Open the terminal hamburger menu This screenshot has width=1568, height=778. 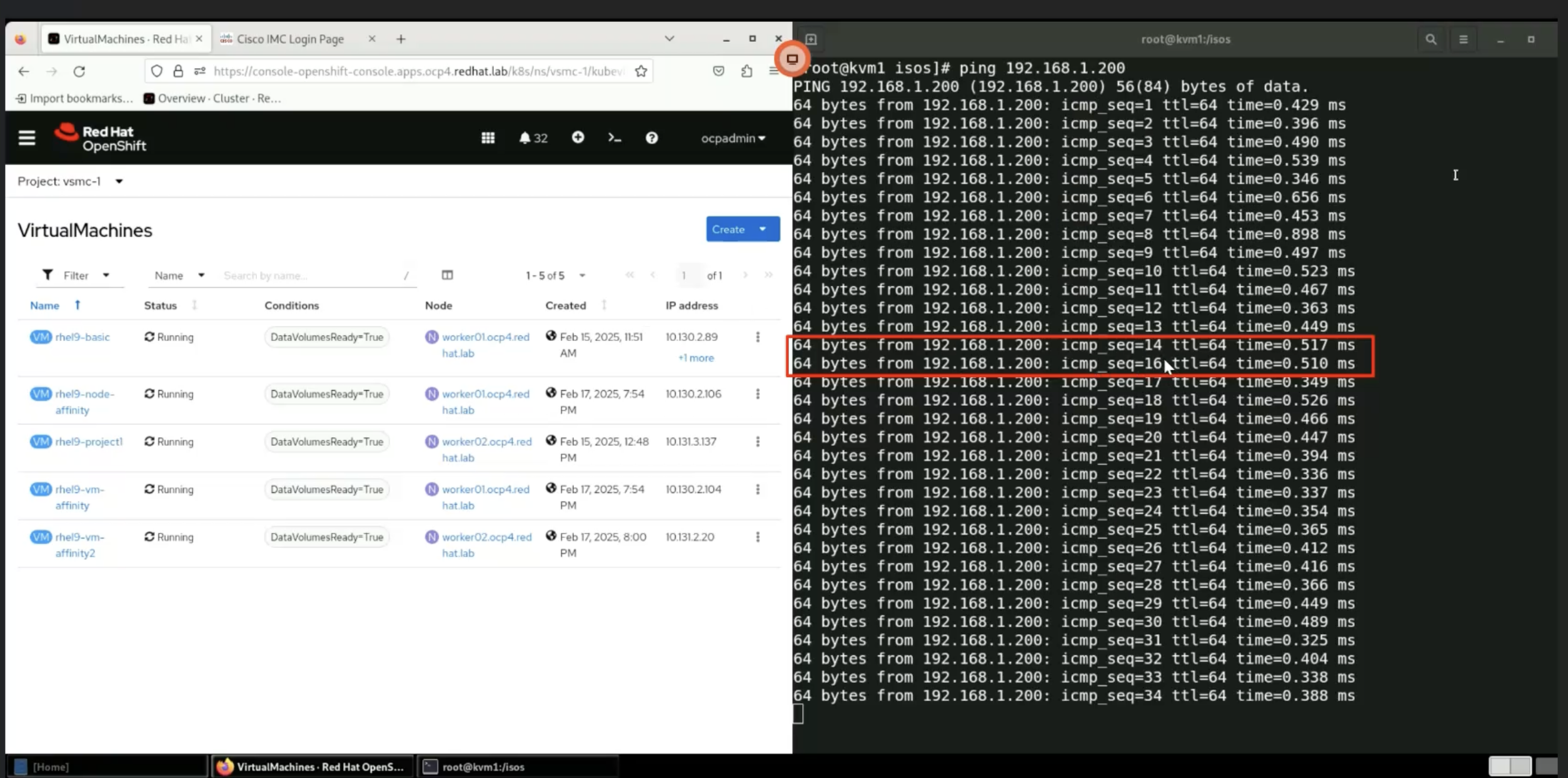[x=1463, y=39]
